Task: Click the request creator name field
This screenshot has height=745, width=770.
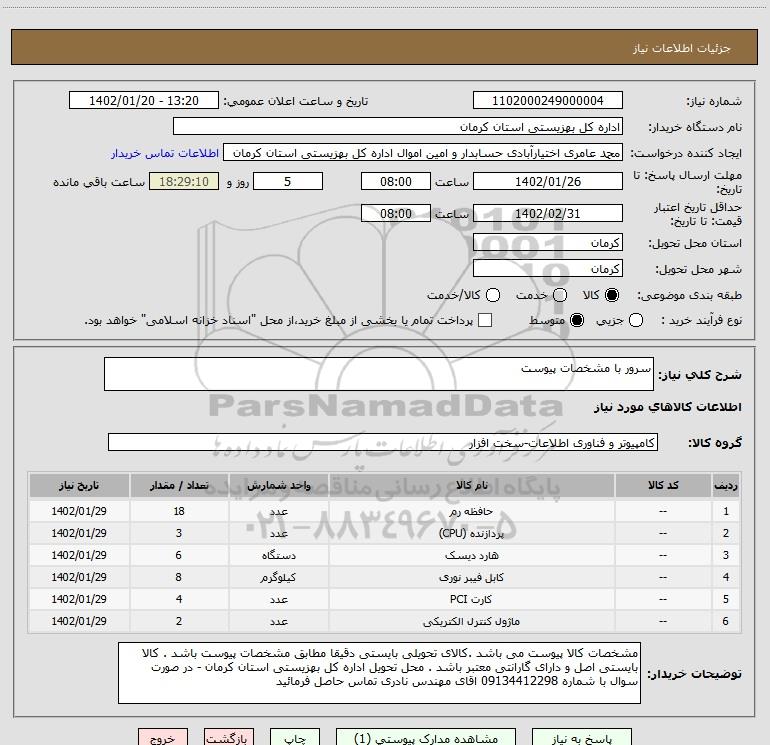Action: [x=423, y=153]
